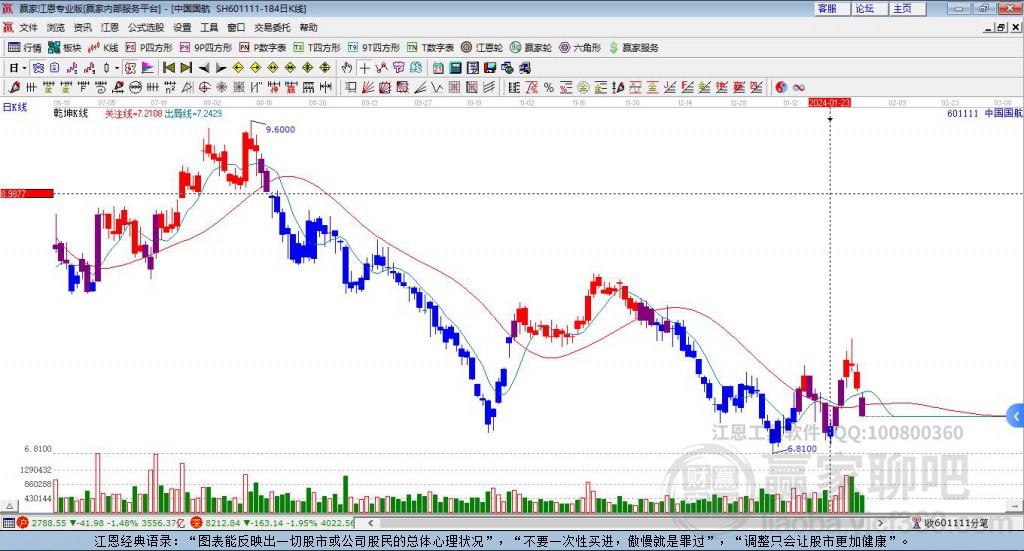Toggle the framed 叙 icon in toolbar
Screen dimensions: 1024x551
tap(130, 68)
